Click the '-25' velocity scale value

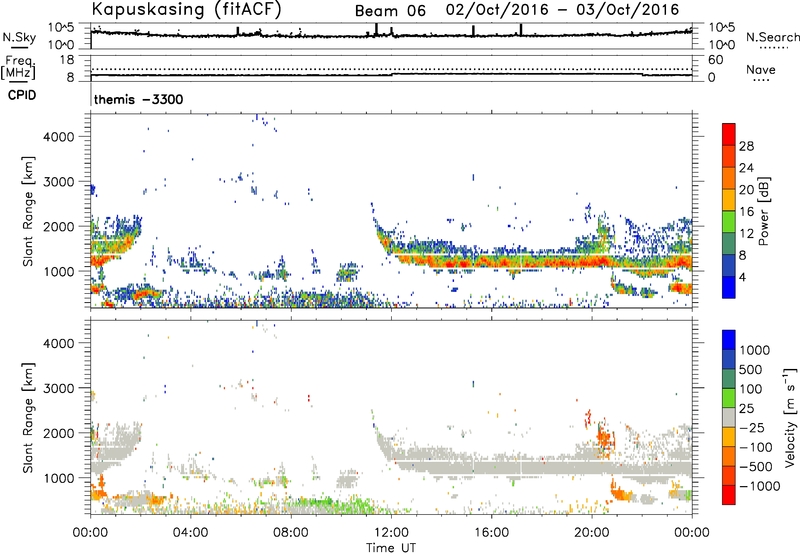pyautogui.click(x=752, y=428)
